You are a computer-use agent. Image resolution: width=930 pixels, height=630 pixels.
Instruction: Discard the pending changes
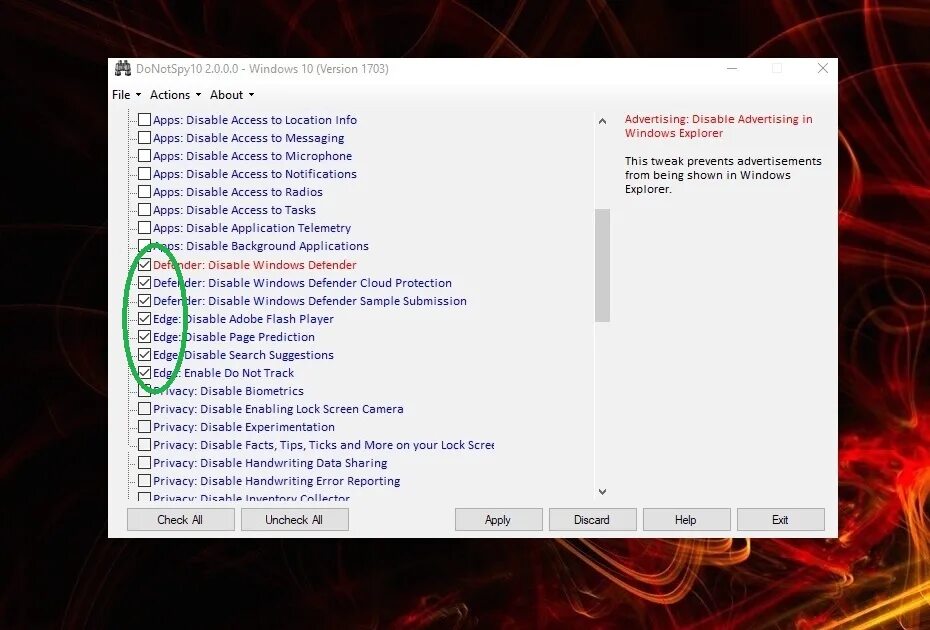(x=592, y=520)
